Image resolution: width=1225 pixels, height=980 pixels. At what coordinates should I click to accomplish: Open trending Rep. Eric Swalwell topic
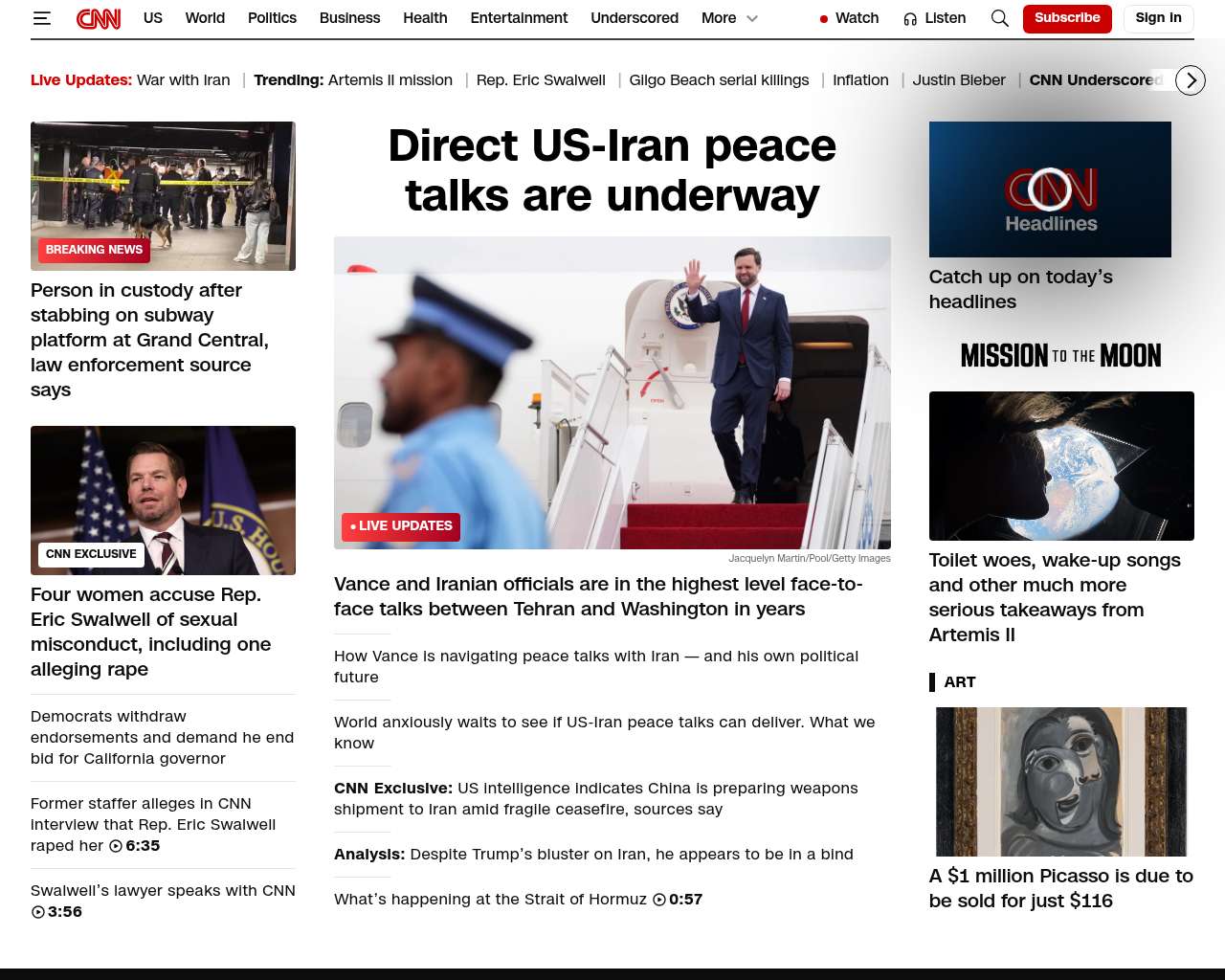coord(541,80)
